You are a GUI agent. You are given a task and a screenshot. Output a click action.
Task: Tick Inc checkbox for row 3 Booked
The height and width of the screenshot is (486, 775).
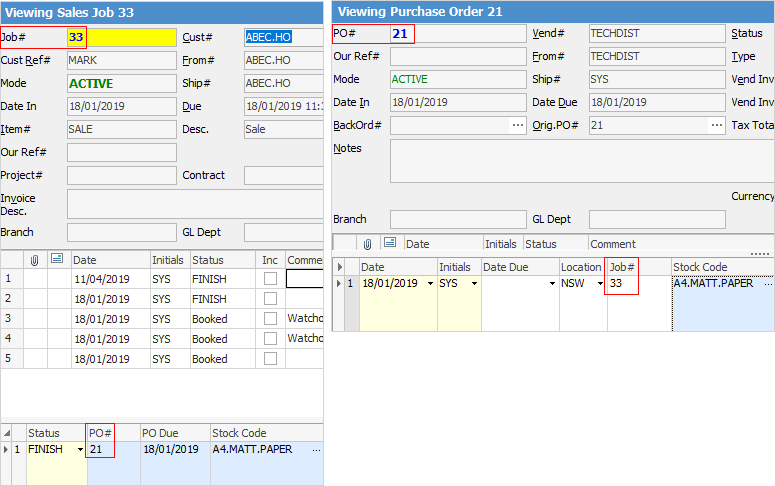(x=270, y=318)
